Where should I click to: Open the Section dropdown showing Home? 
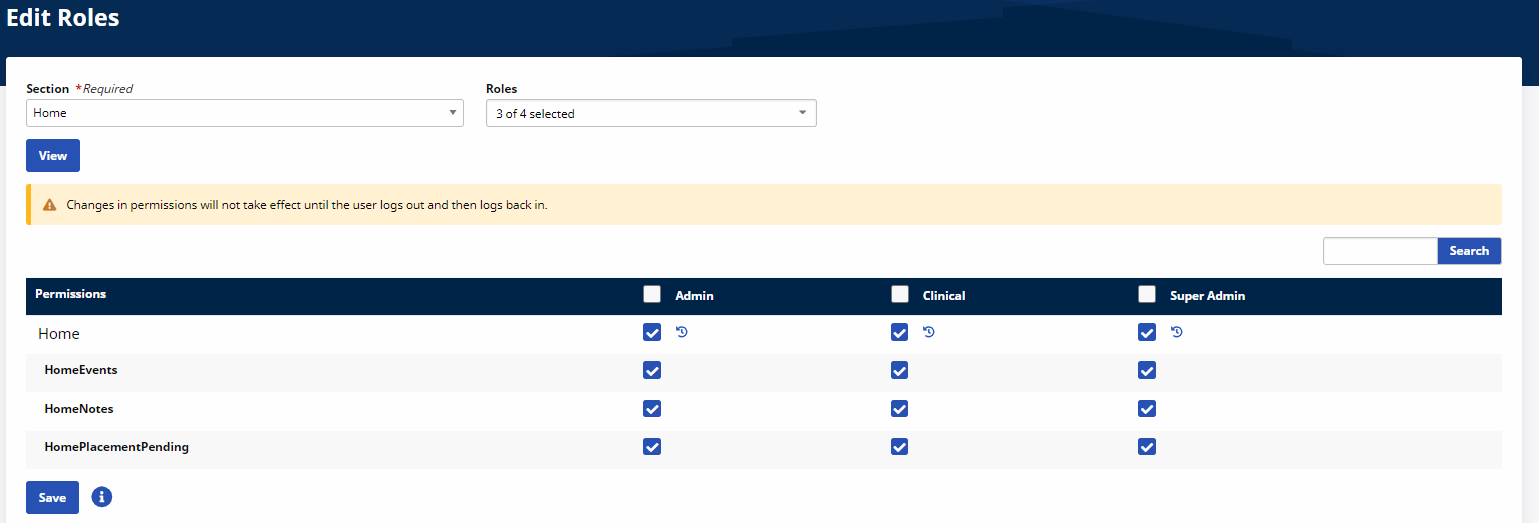pos(244,113)
